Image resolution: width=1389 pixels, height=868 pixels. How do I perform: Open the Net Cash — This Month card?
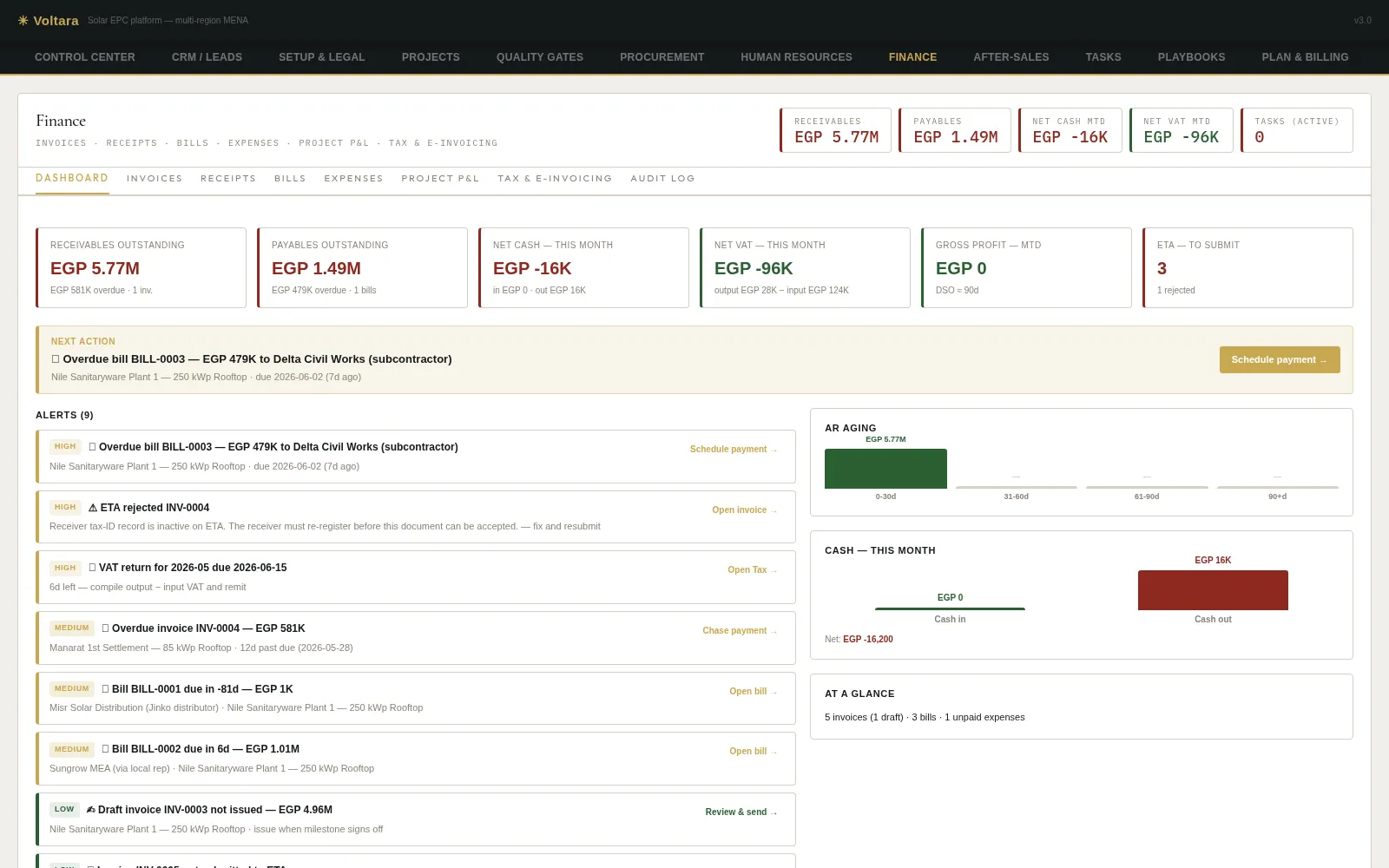point(583,267)
